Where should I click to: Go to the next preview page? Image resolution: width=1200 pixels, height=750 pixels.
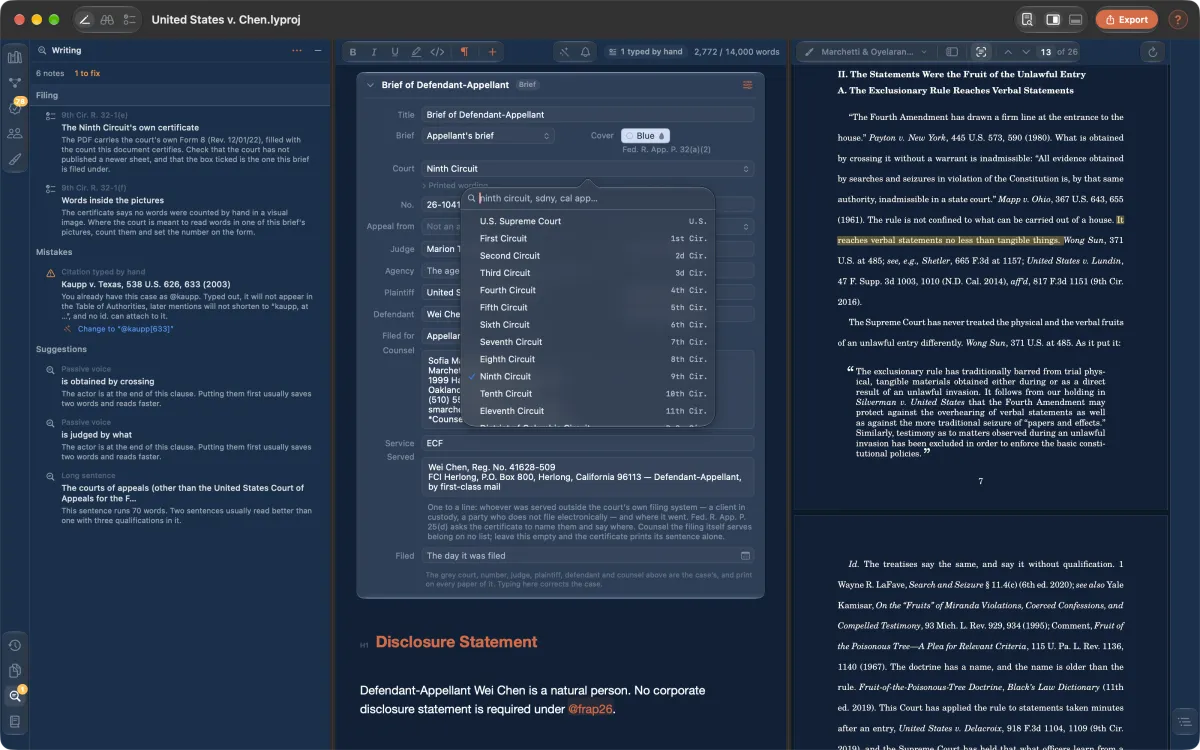[1027, 51]
